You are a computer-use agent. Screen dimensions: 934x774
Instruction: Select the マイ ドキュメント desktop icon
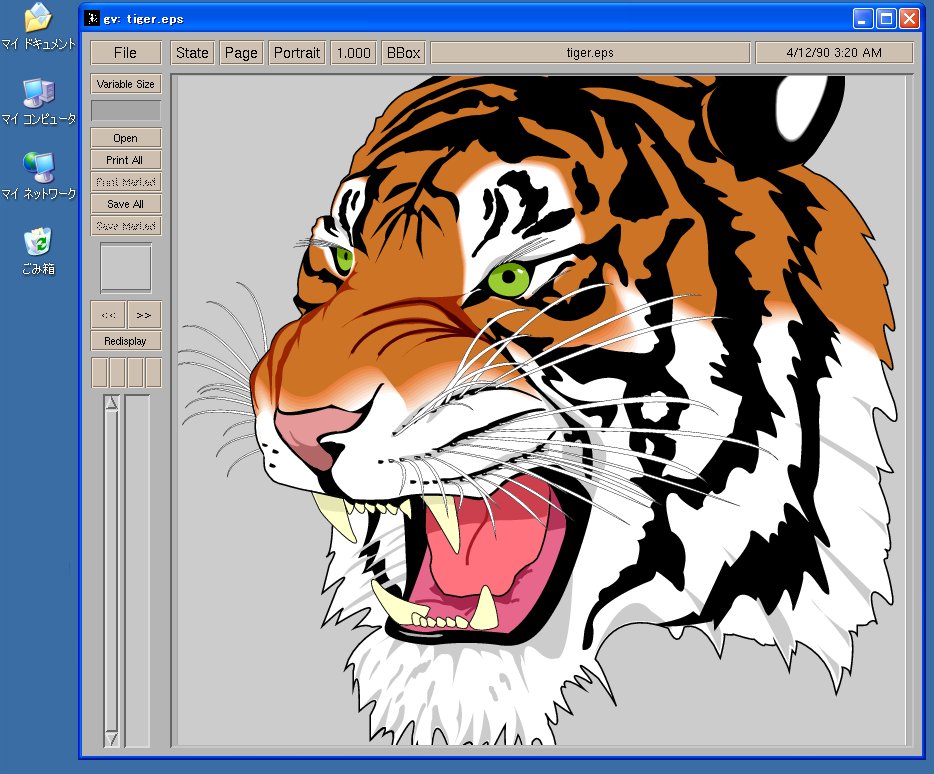(x=38, y=27)
